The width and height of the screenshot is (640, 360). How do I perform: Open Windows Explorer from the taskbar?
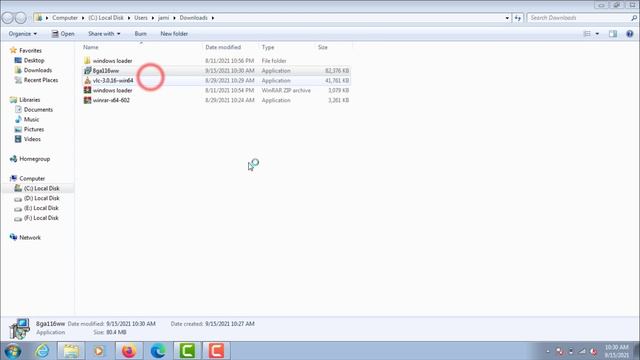71,351
